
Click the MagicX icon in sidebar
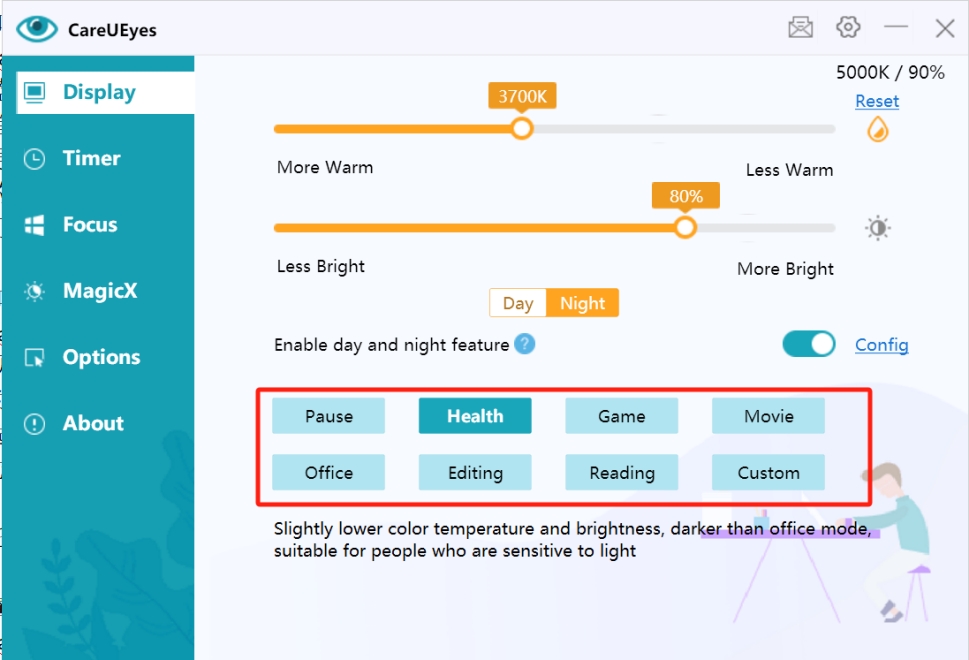coord(35,291)
